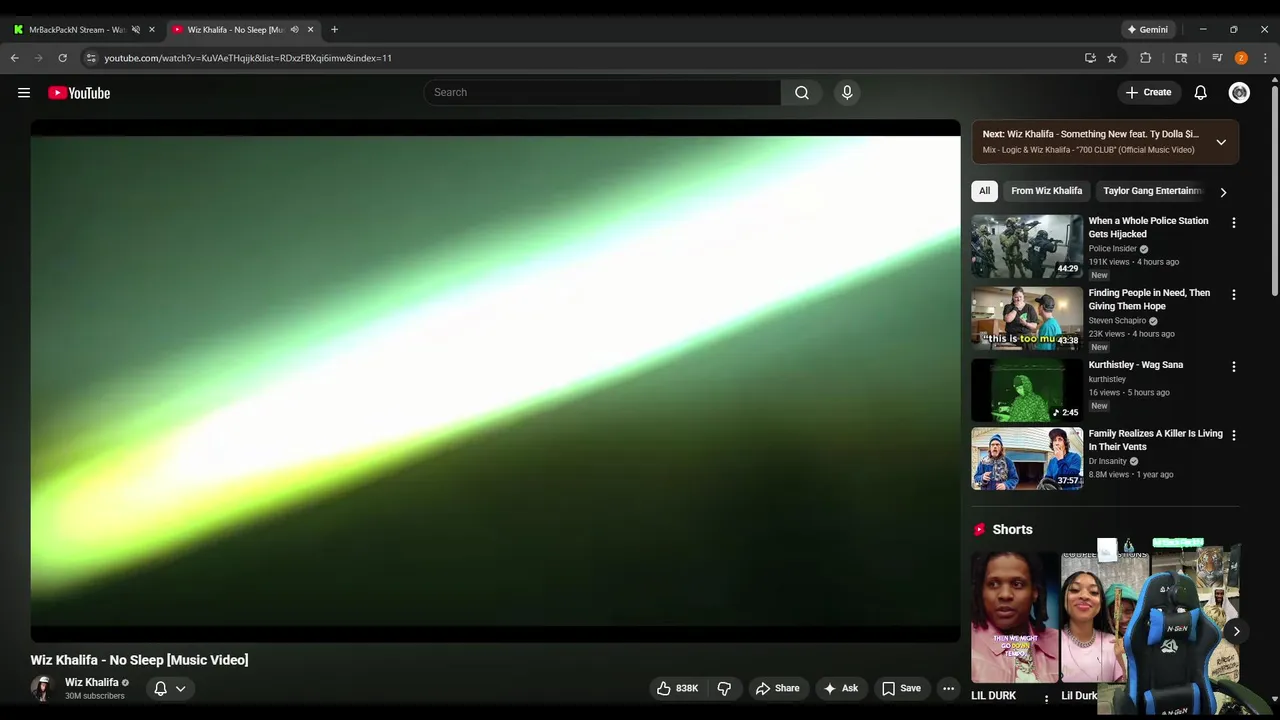Open the Chrome extensions puzzle icon
Viewport: 1280px width, 720px height.
coord(1146,58)
